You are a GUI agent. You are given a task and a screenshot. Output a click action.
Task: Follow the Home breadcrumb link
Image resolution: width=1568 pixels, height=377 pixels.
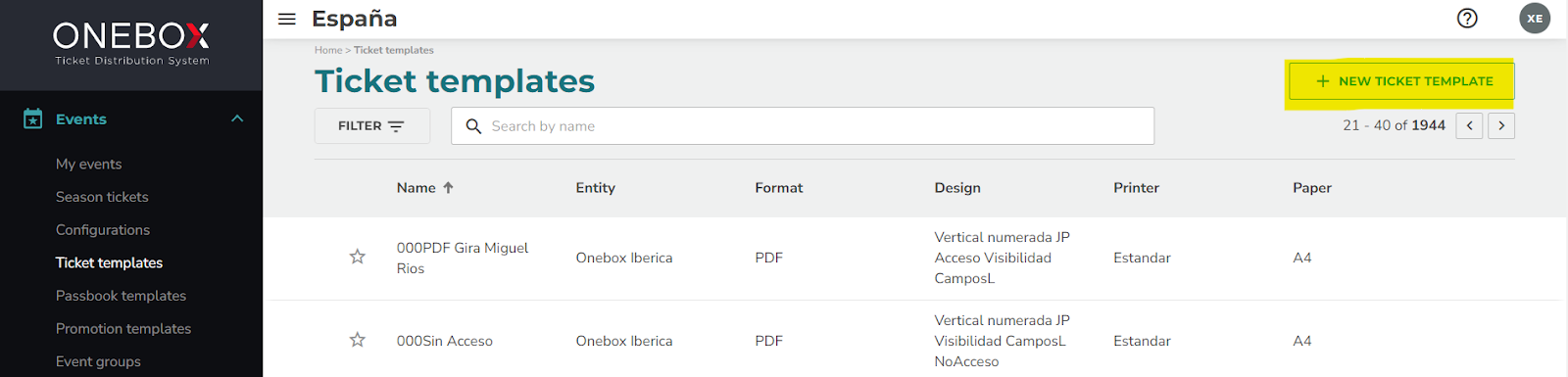328,50
